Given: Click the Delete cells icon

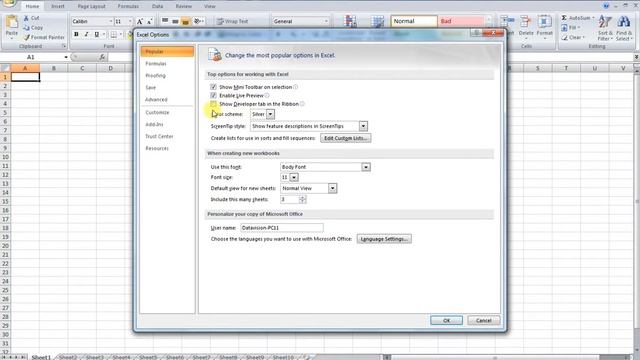Looking at the screenshot, I should click(526, 22).
